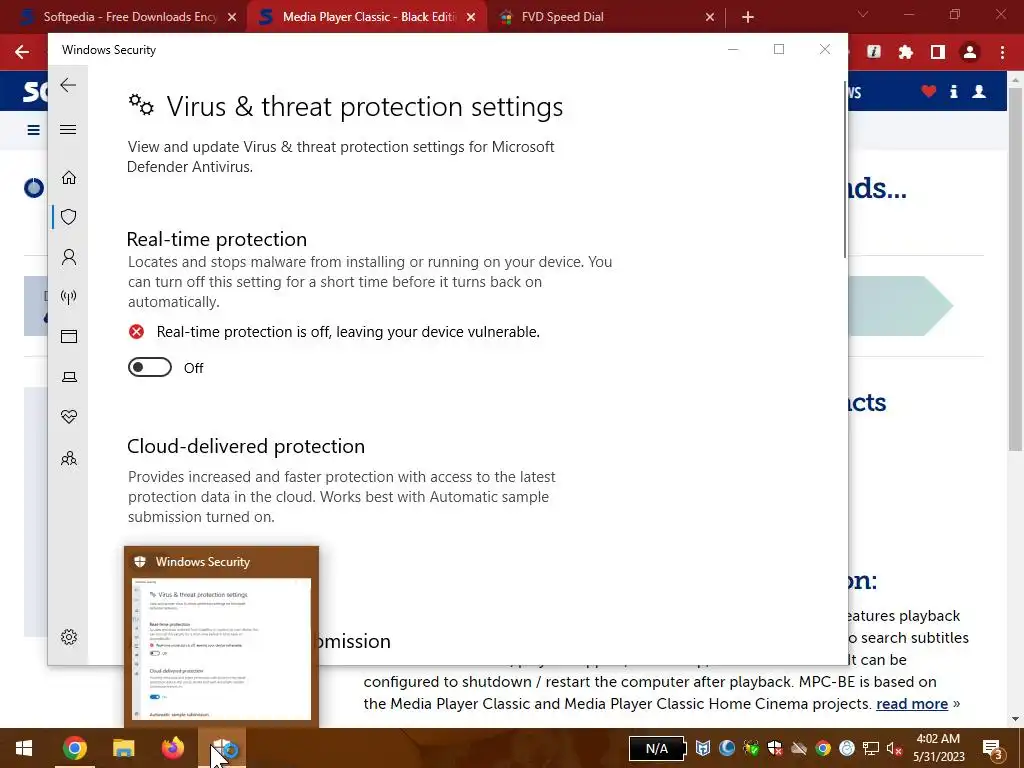Click the user account icon on Softpedia
Image resolution: width=1024 pixels, height=768 pixels.
point(979,91)
